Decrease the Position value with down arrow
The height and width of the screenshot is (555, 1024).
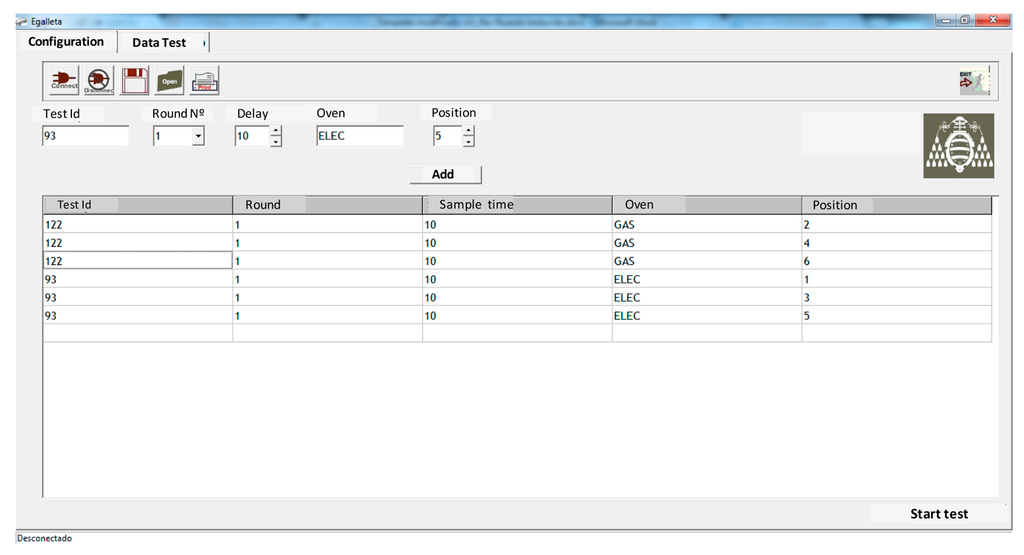coord(468,142)
